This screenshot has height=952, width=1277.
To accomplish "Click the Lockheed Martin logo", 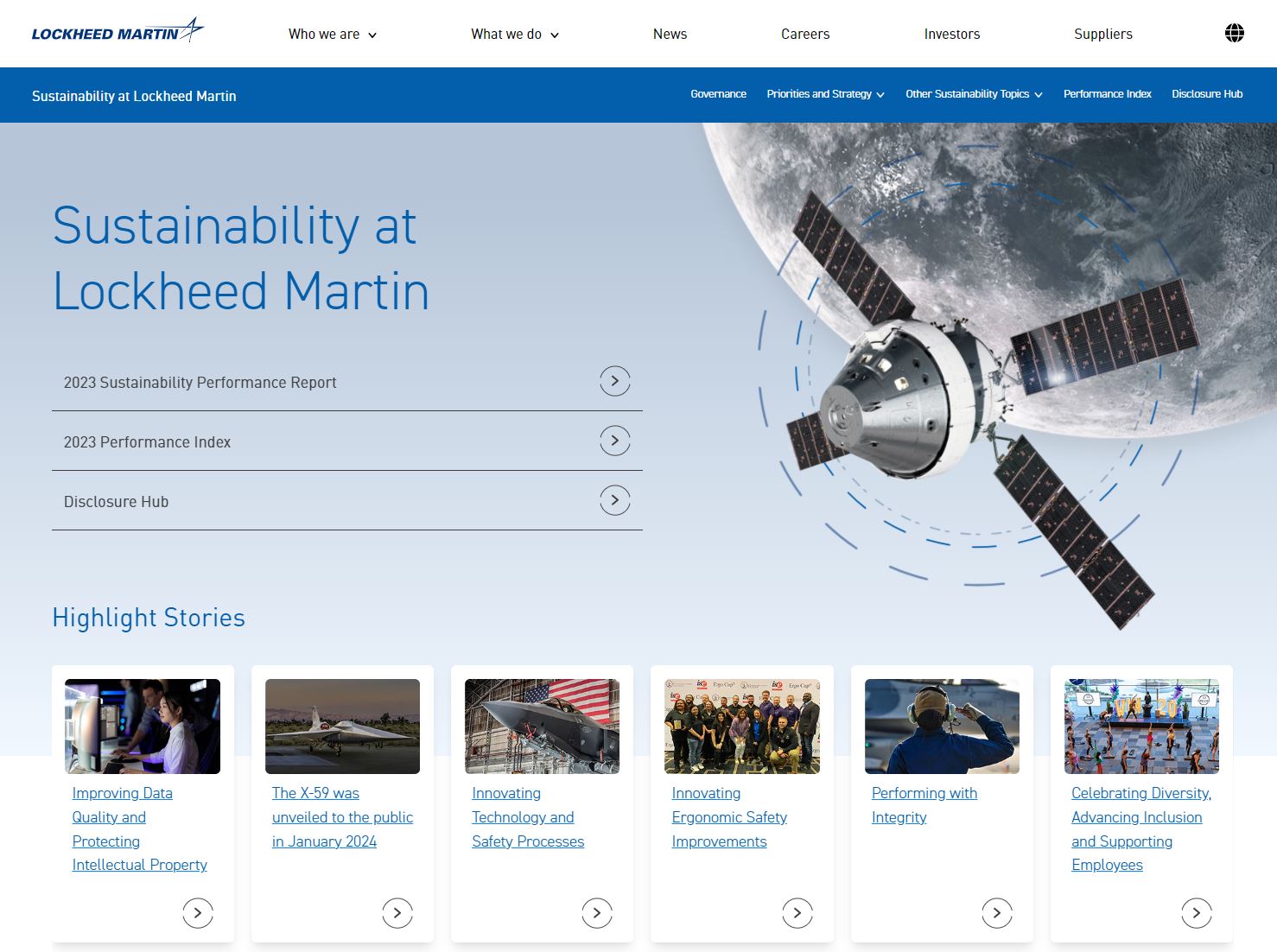I will [x=118, y=31].
